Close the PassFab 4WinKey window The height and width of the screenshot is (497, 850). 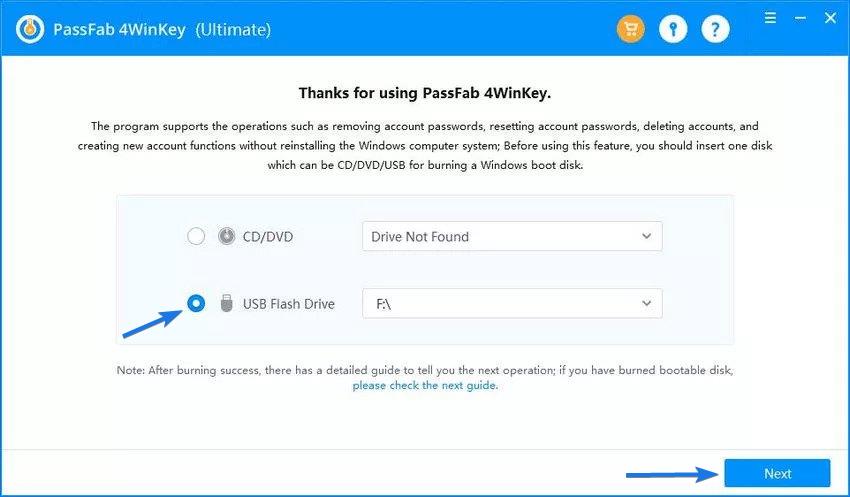tap(830, 18)
